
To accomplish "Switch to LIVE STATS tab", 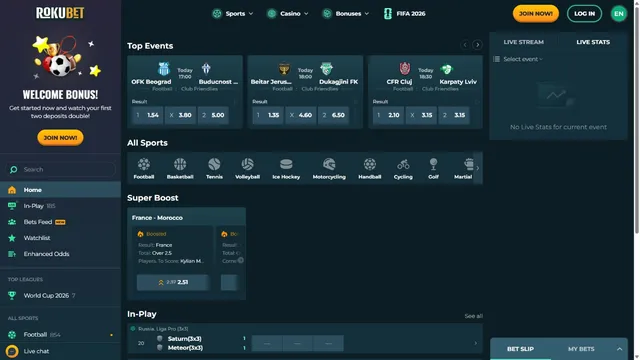I will (593, 42).
